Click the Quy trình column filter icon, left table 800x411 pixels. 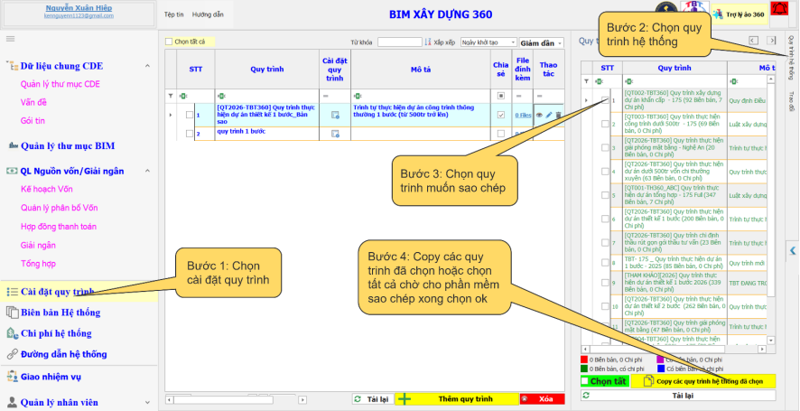220,96
